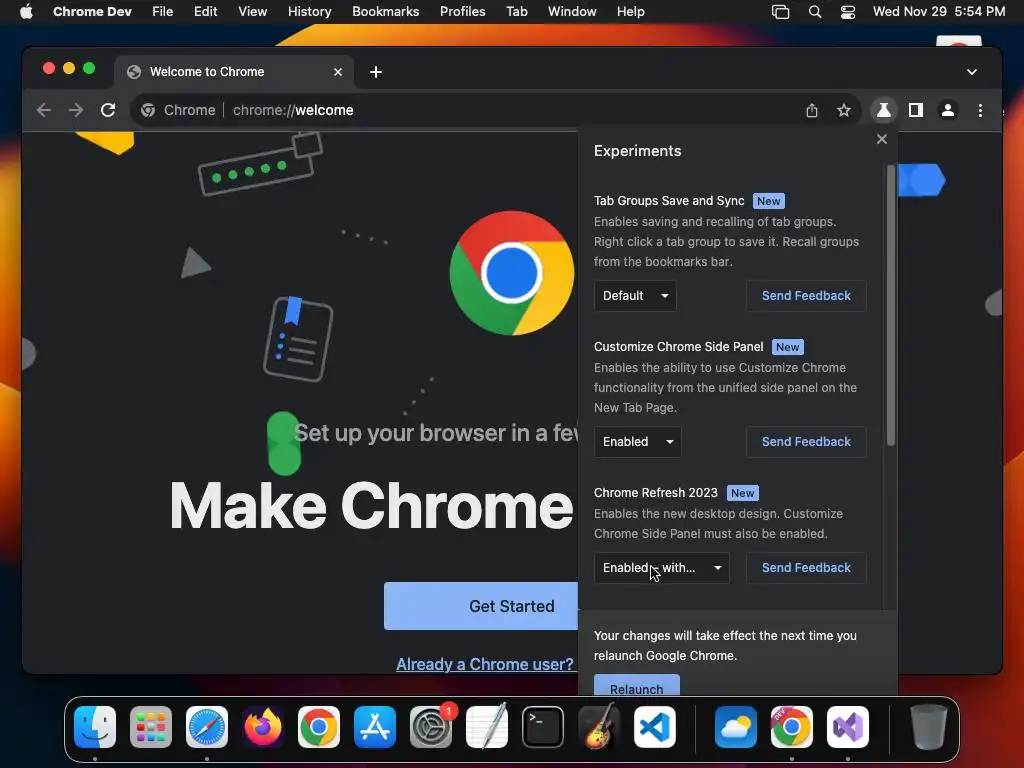Bookmark this tab with the star
This screenshot has height=768, width=1024.
coord(844,110)
